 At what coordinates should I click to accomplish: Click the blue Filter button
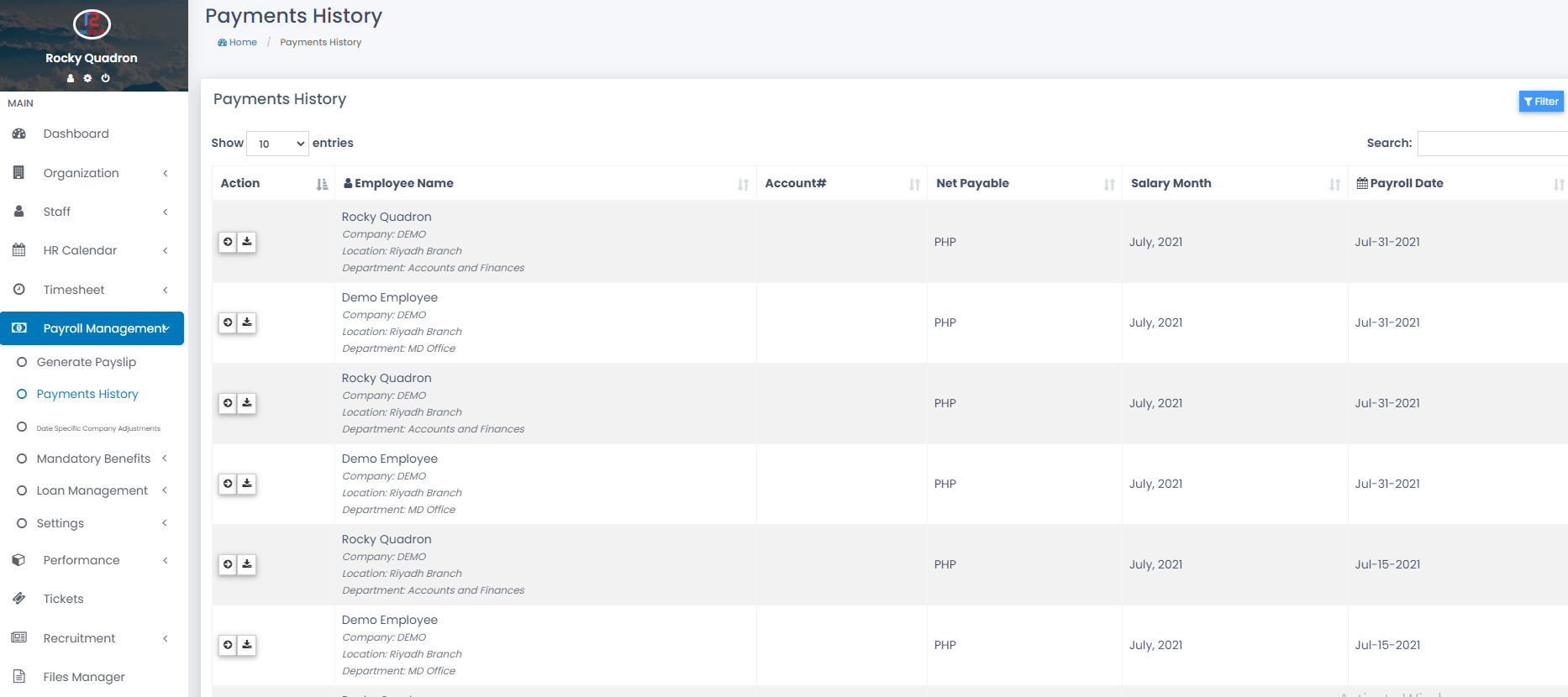(1540, 102)
